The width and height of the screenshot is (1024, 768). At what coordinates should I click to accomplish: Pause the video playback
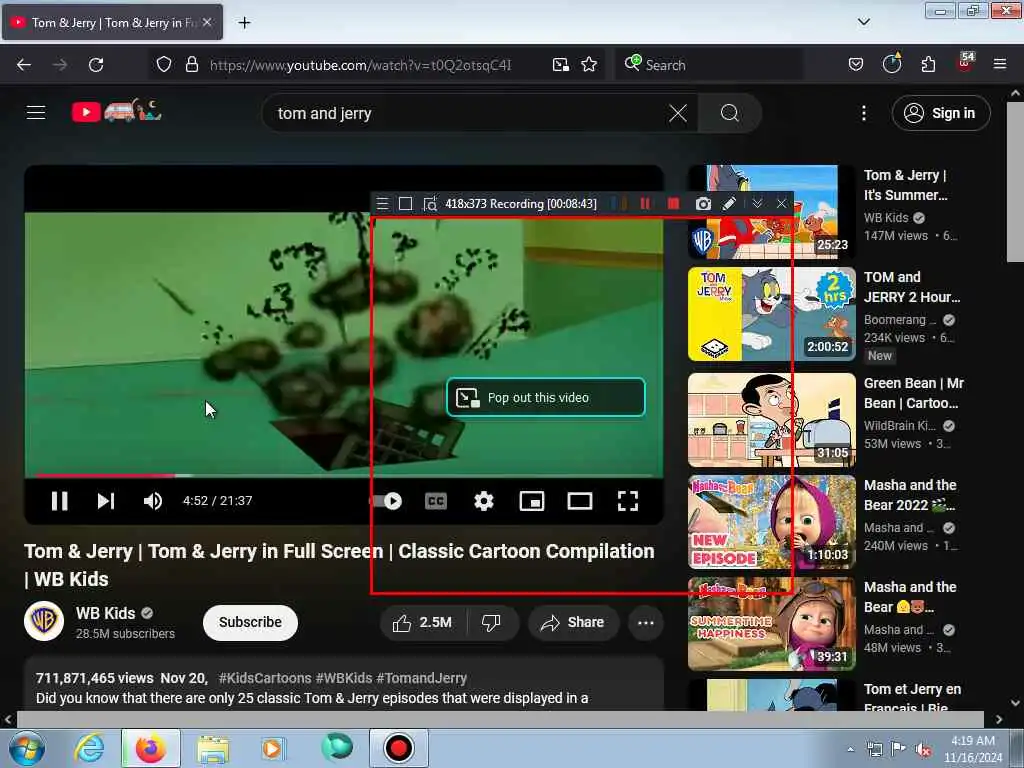59,501
